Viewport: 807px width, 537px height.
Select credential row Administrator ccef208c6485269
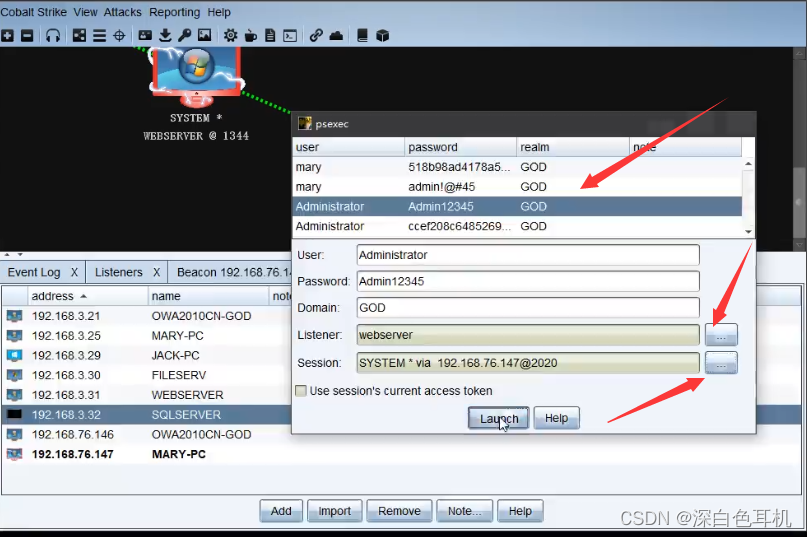tap(517, 226)
